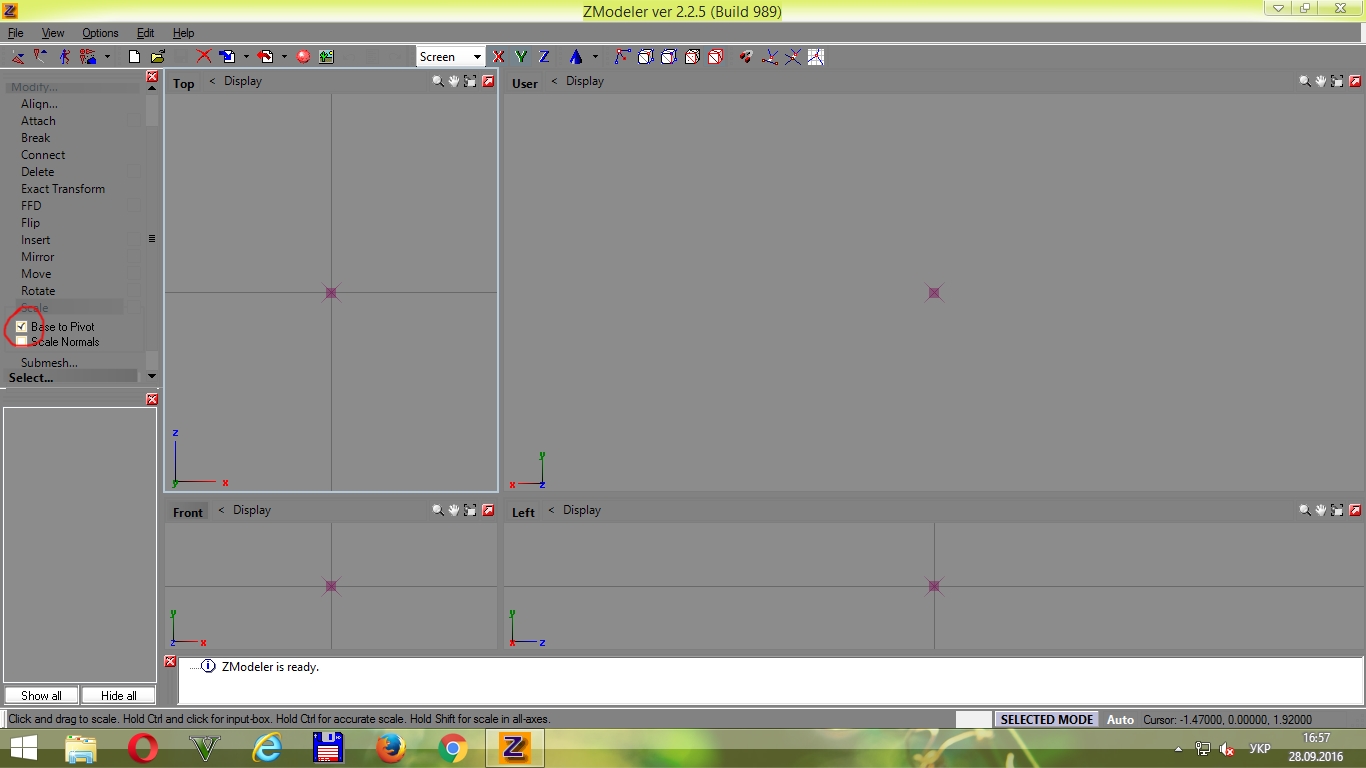Click the red sphere icon in toolbar
The image size is (1366, 768).
(303, 57)
